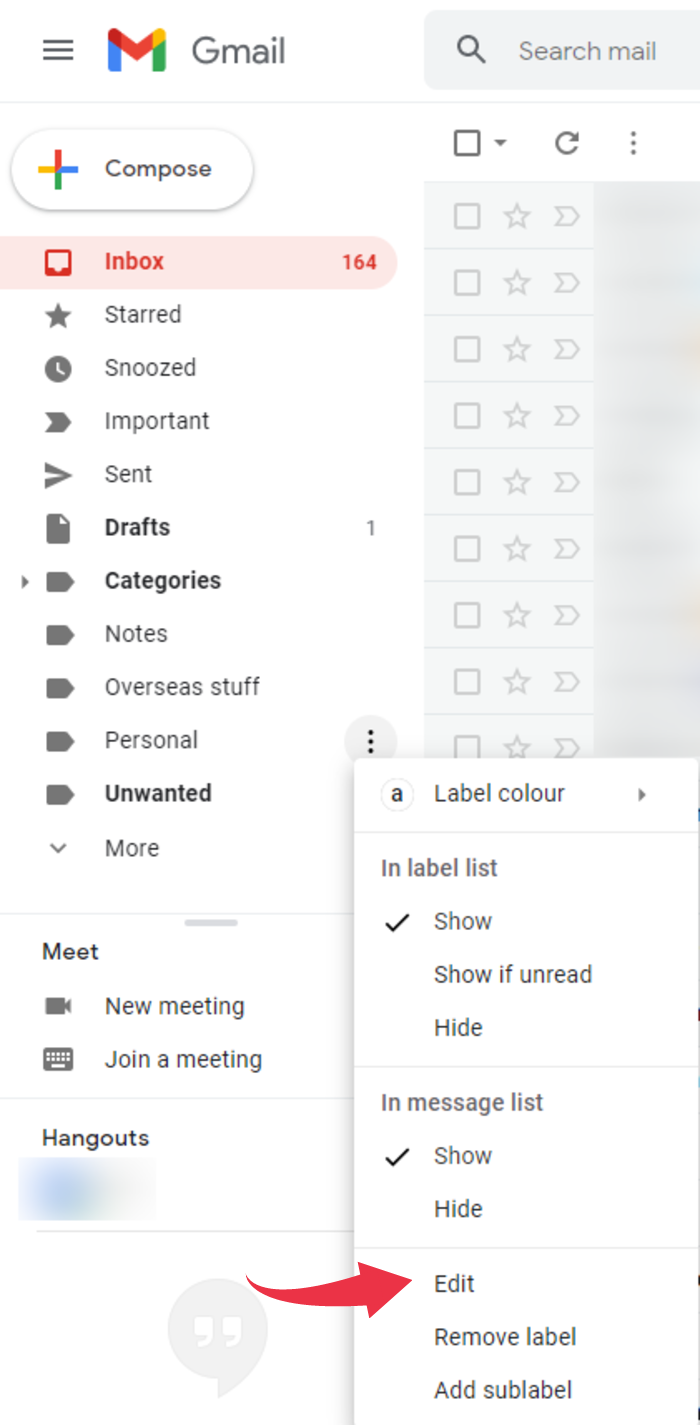Click the label colour circle swatch
Screen dimensions: 700x1425
pos(397,793)
